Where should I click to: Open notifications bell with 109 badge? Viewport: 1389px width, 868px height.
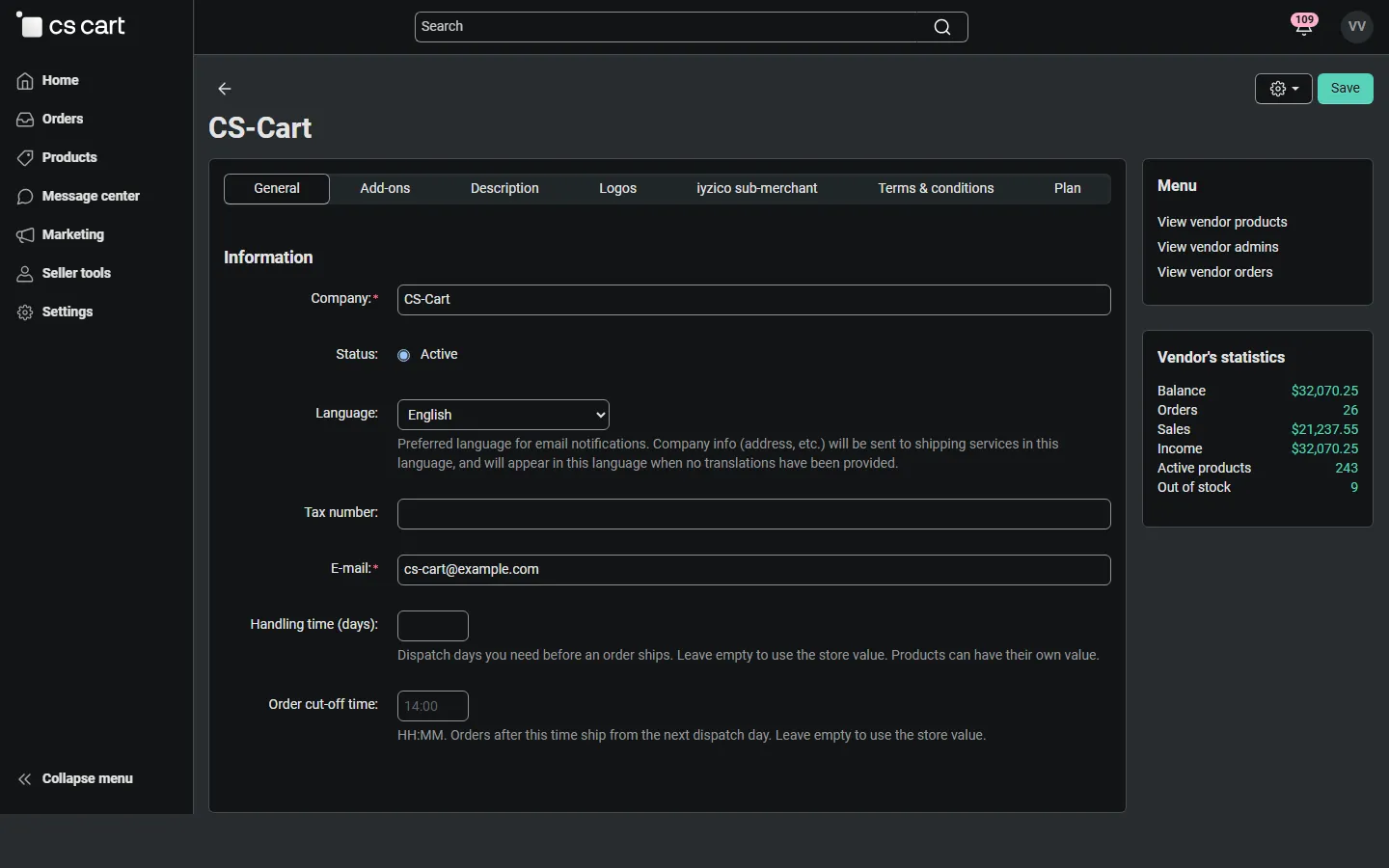coord(1304,25)
